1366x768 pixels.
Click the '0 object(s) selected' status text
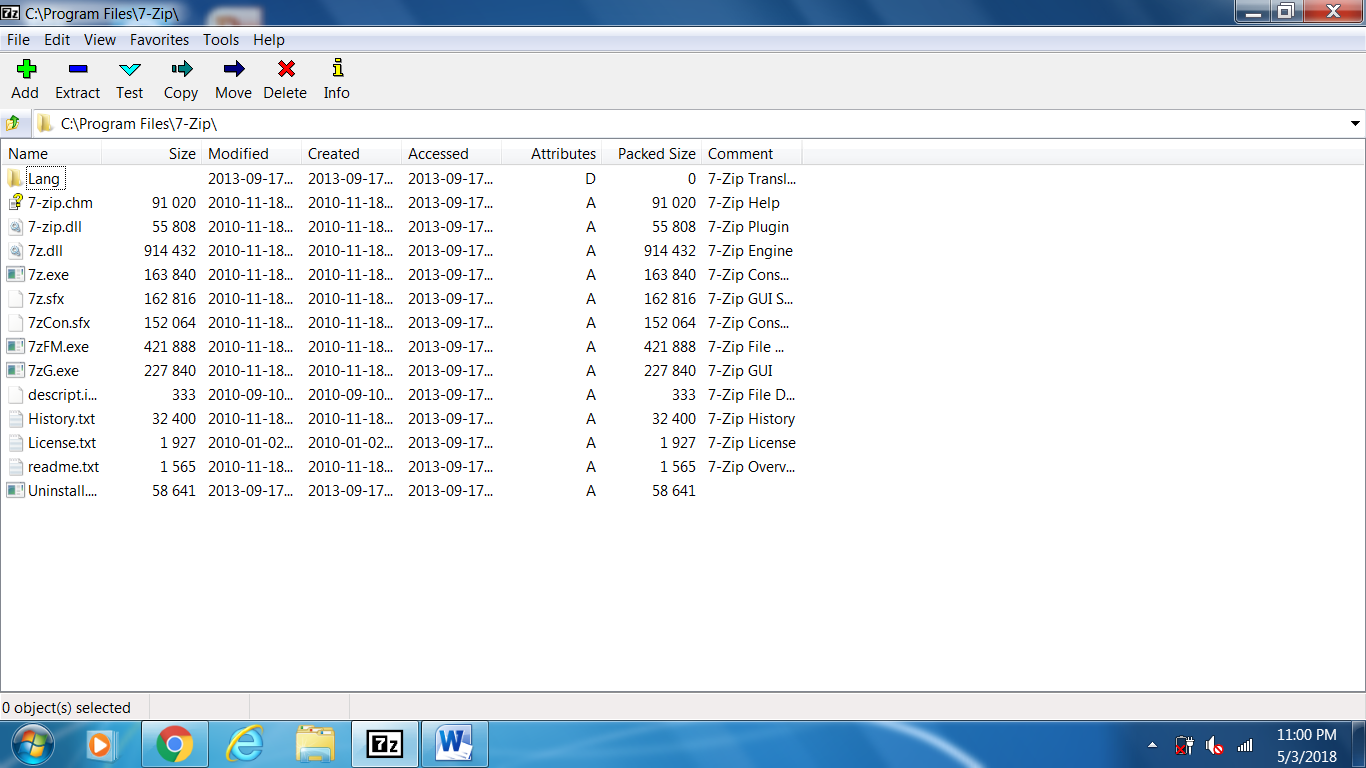pos(66,708)
